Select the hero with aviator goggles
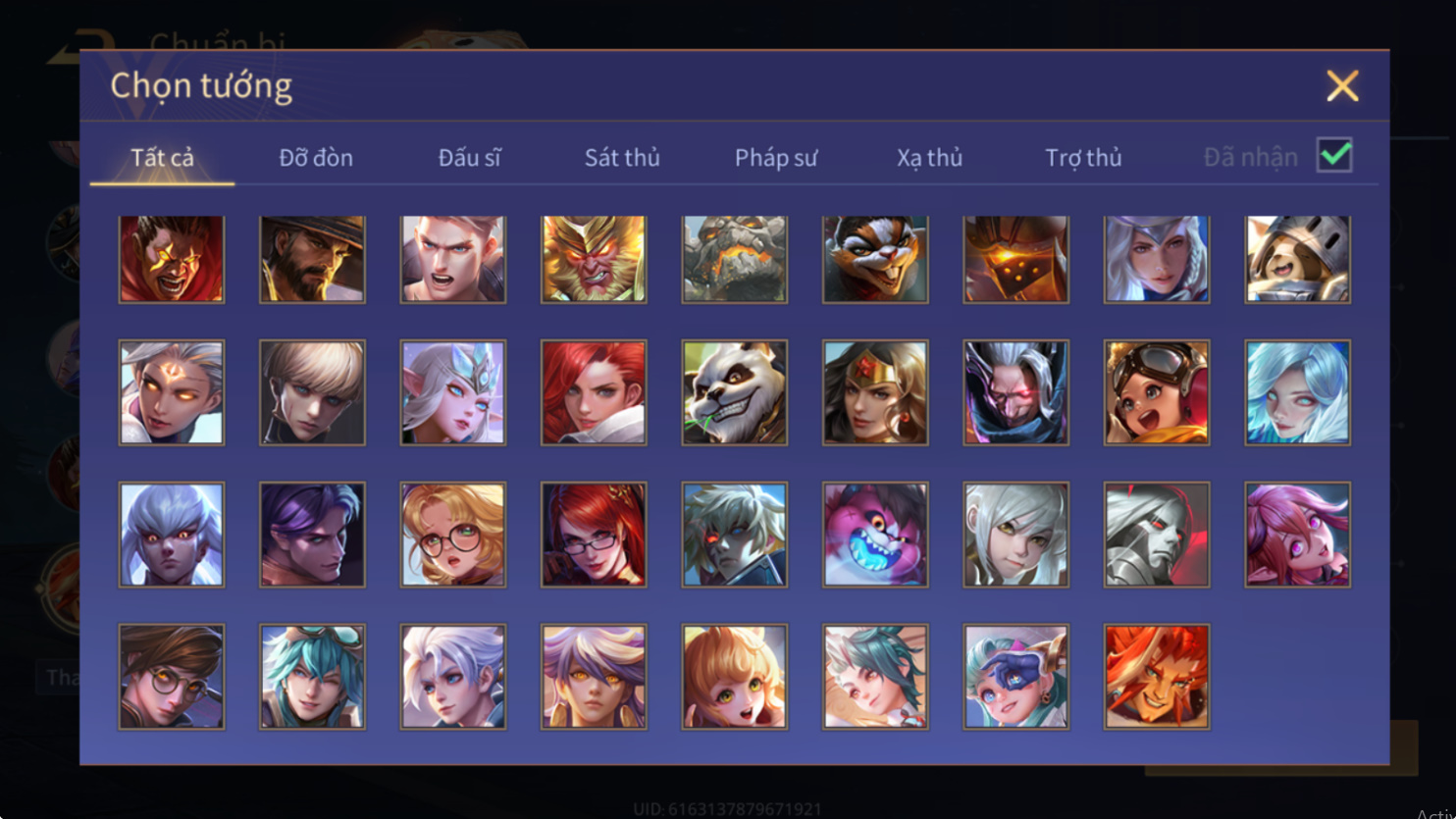 (x=1157, y=392)
